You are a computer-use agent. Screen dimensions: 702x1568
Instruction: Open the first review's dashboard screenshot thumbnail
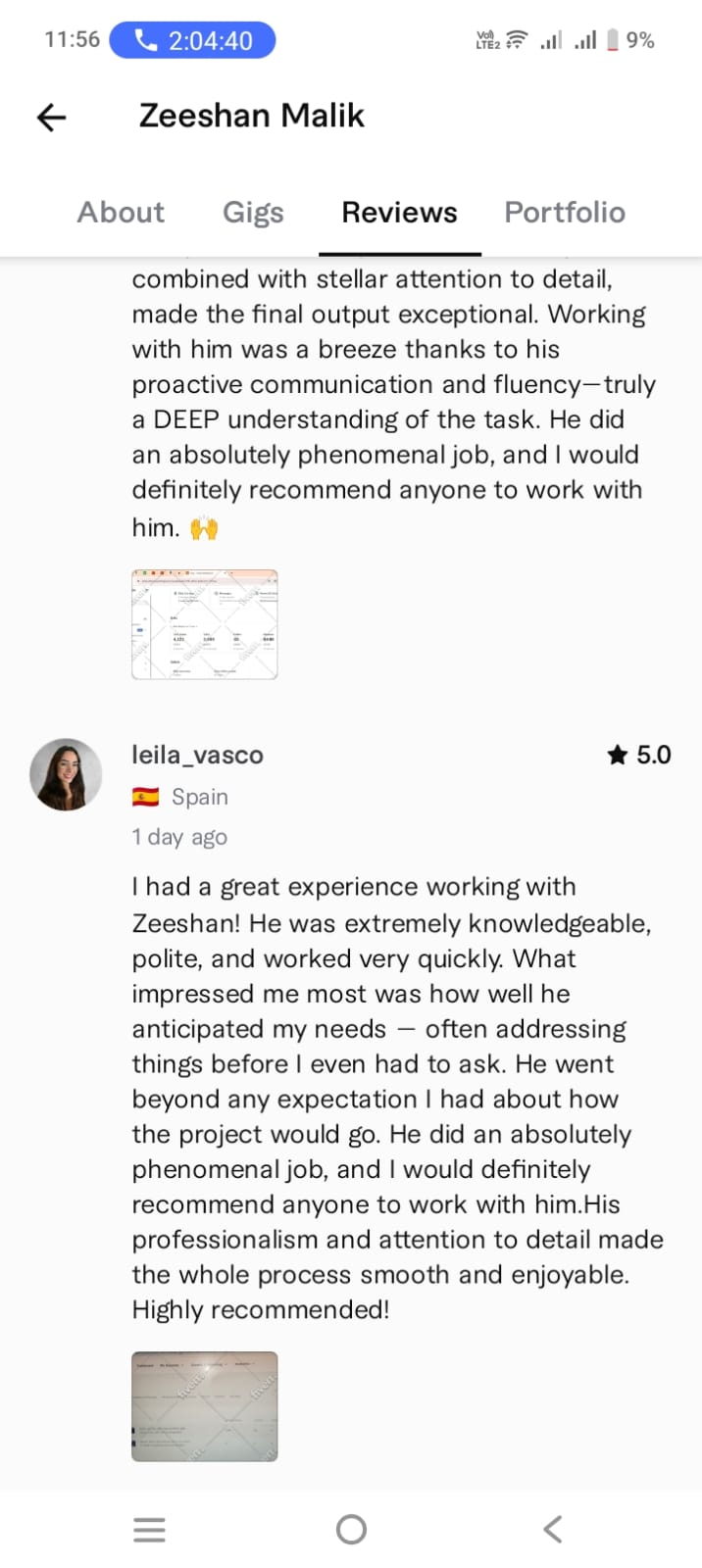(x=205, y=624)
